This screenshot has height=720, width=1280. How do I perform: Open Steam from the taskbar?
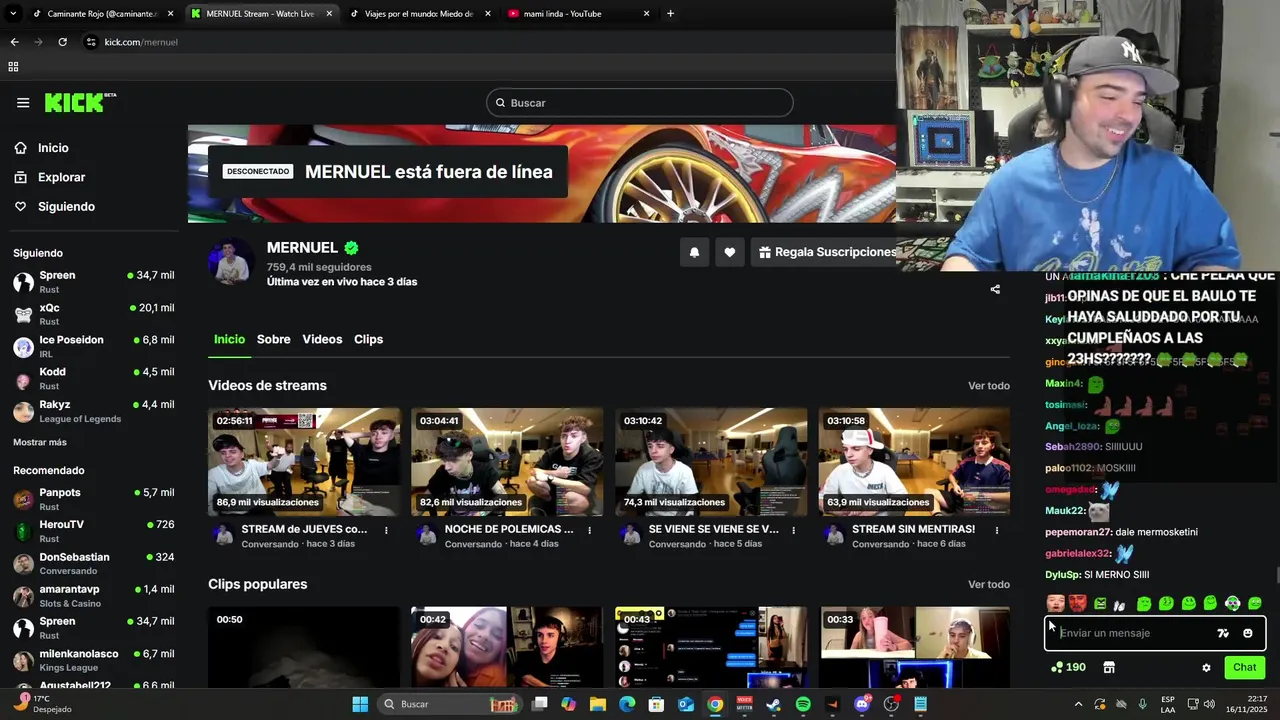[x=773, y=704]
